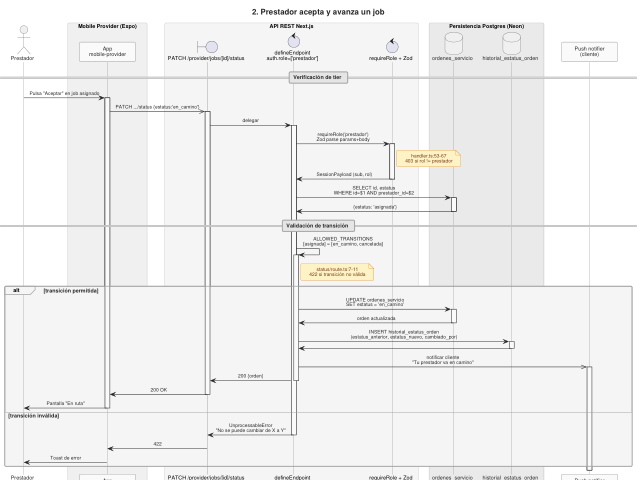Click the 'SessionPayload {sub, rol}' return message

[344, 174]
